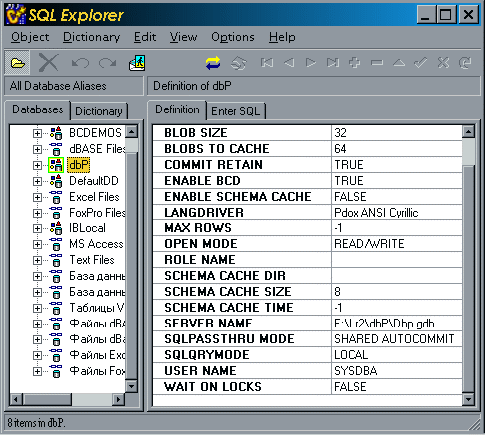The width and height of the screenshot is (486, 436).
Task: Click the IBLocal database icon
Action: click(x=56, y=228)
